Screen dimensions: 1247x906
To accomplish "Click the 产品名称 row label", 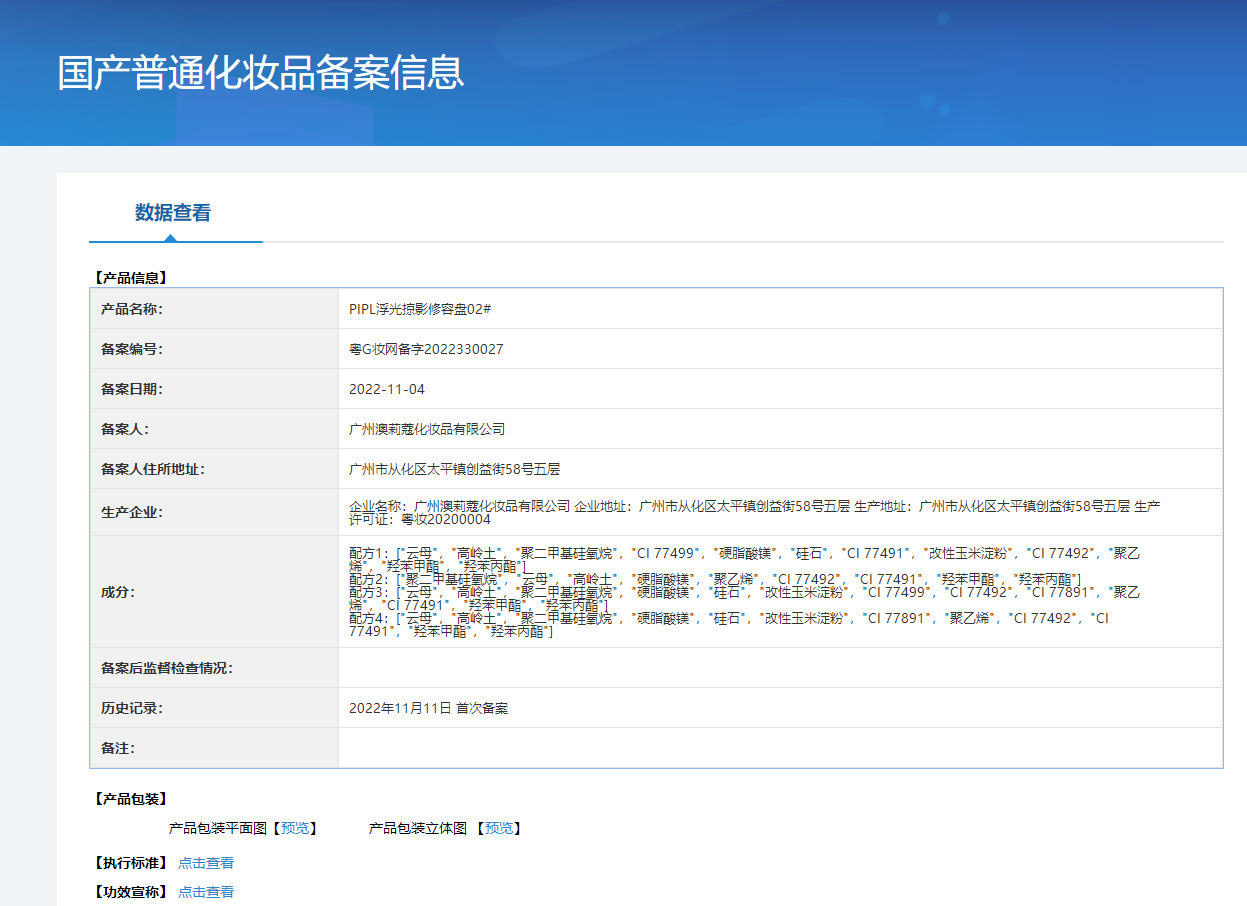I will [132, 309].
